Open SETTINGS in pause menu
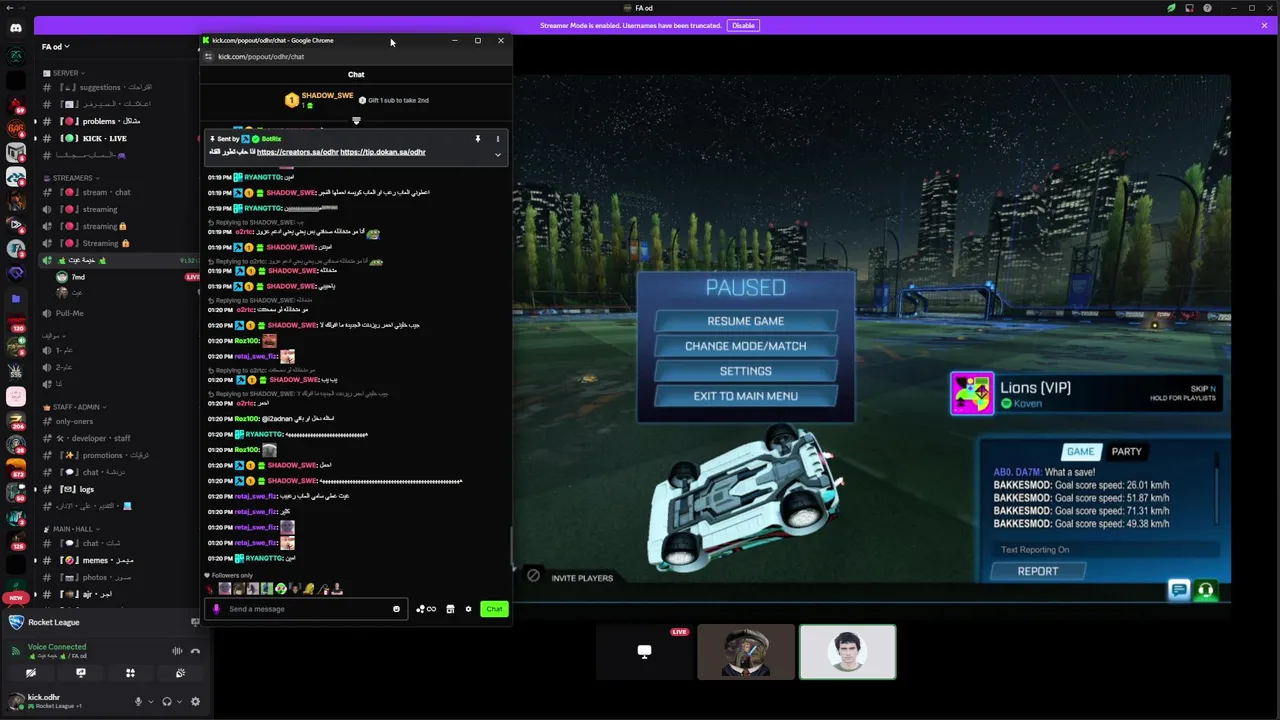This screenshot has height=720, width=1280. pyautogui.click(x=745, y=371)
